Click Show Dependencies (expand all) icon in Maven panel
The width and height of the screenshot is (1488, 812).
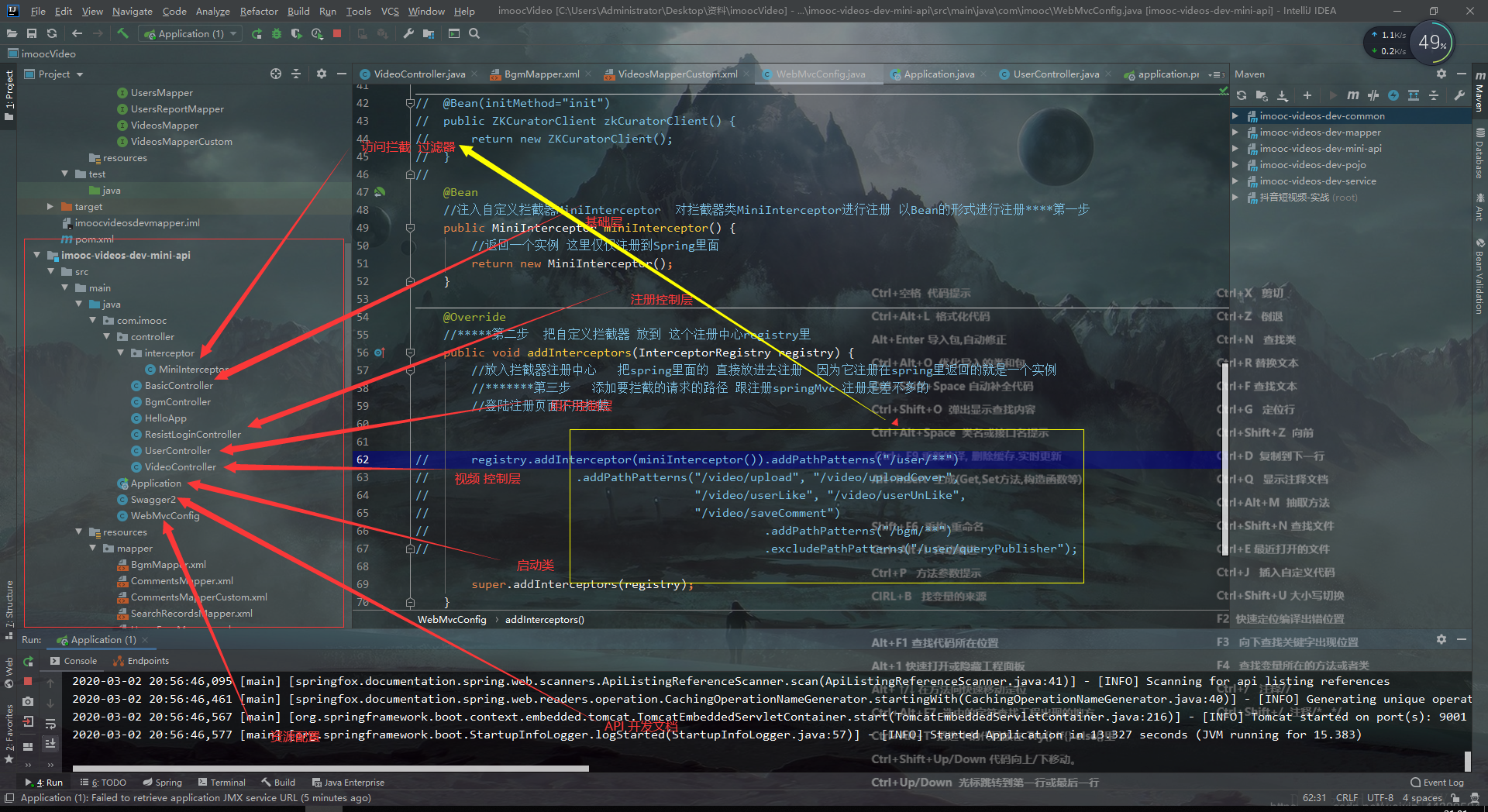click(1414, 95)
